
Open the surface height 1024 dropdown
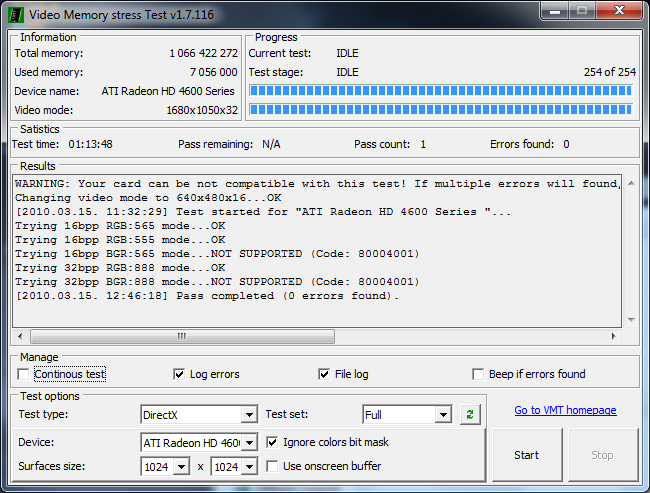click(x=249, y=467)
